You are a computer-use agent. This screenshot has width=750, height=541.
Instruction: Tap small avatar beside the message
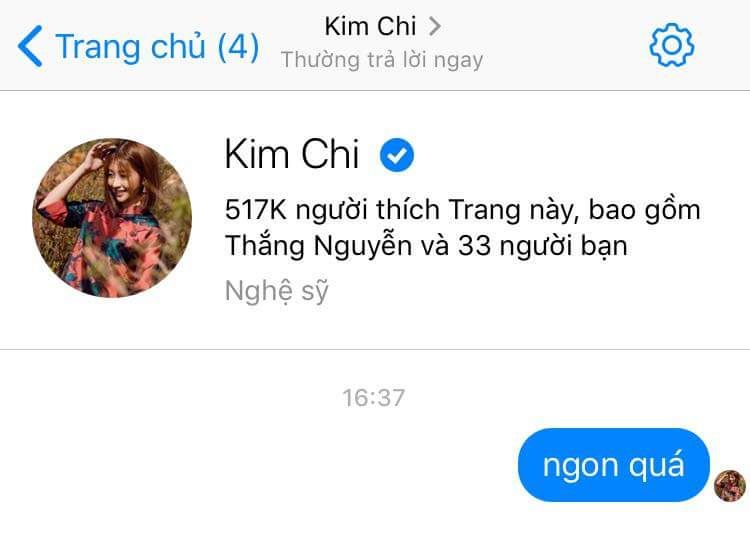(729, 486)
